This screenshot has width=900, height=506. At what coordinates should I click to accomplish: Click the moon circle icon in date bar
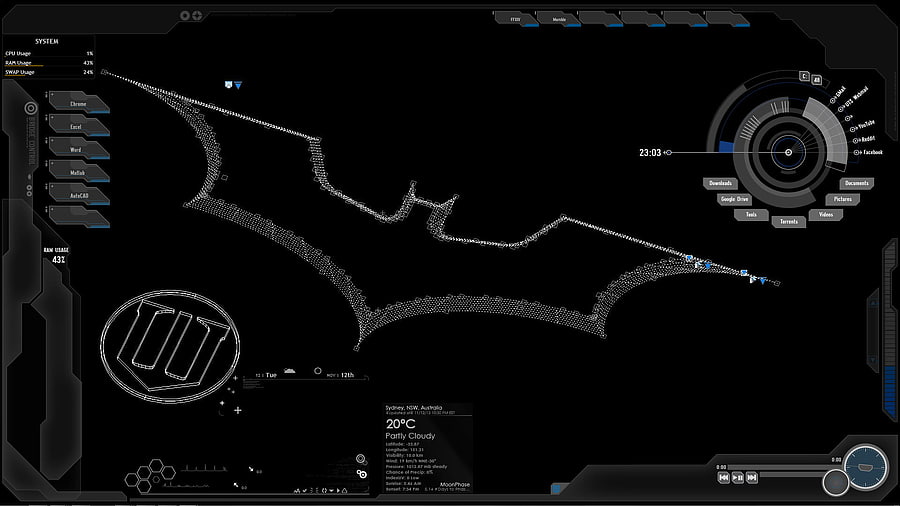[317, 371]
